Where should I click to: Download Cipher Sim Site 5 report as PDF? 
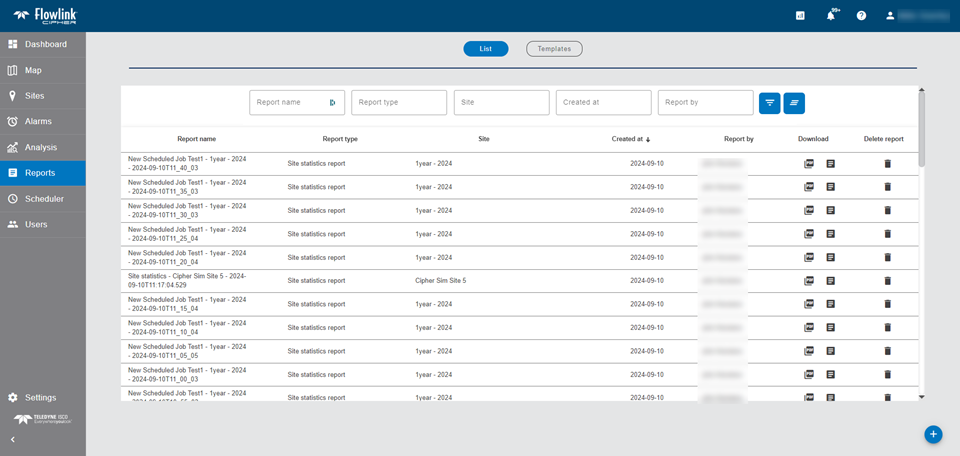point(809,281)
